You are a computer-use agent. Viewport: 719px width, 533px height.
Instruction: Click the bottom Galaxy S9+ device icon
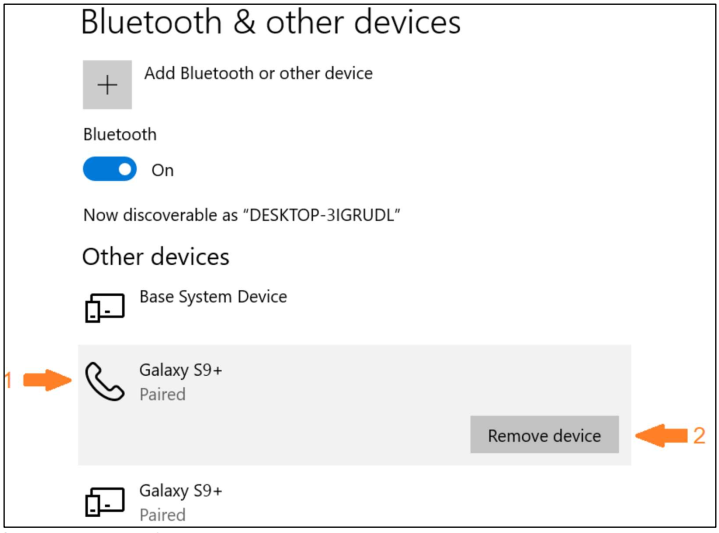[104, 502]
